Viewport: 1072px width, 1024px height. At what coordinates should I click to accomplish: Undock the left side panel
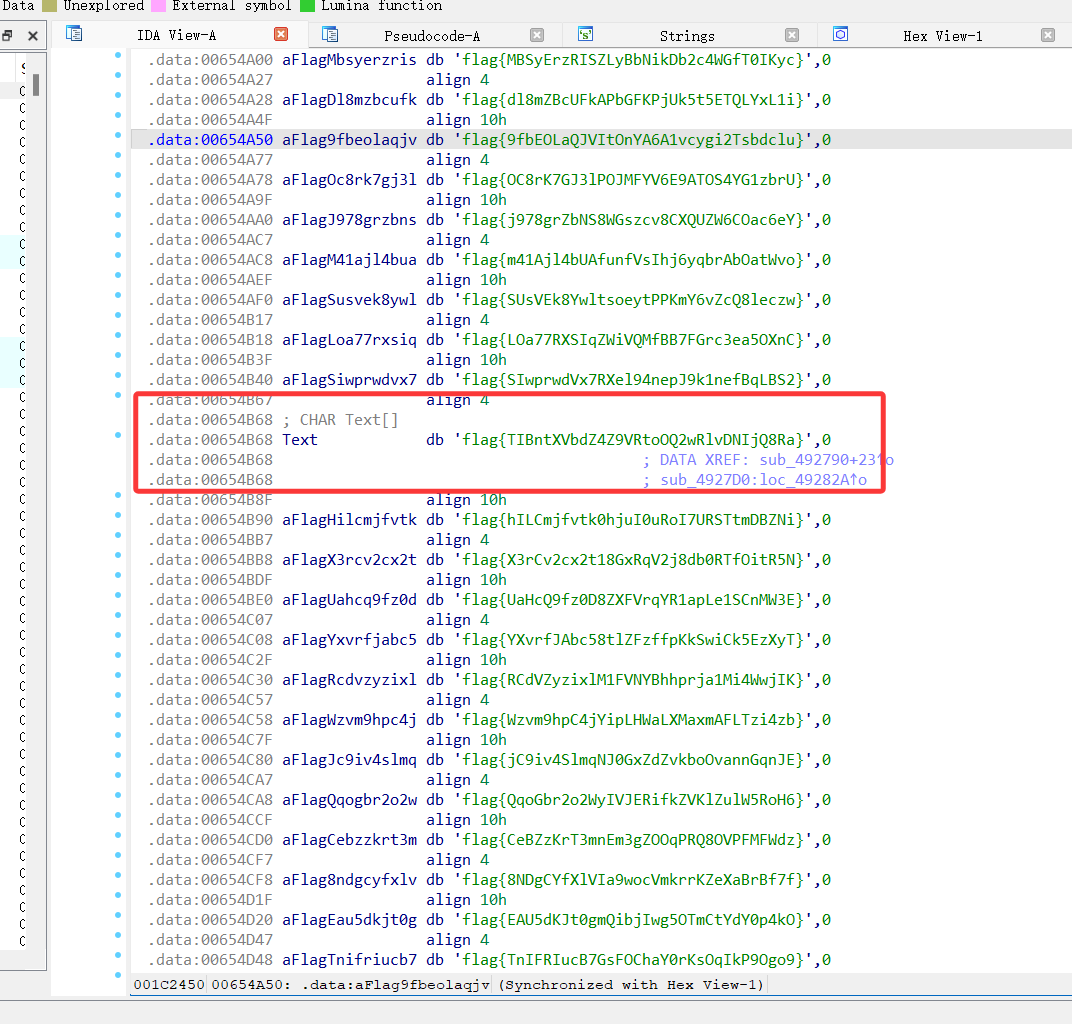pyautogui.click(x=8, y=36)
